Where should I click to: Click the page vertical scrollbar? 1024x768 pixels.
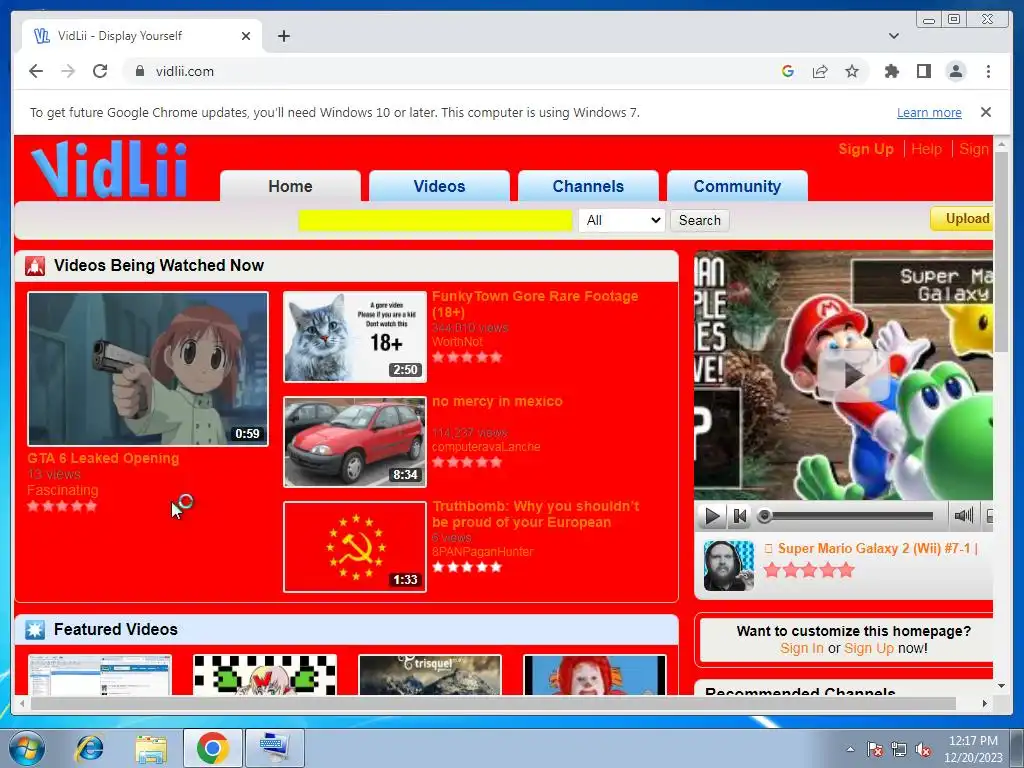tap(1001, 251)
